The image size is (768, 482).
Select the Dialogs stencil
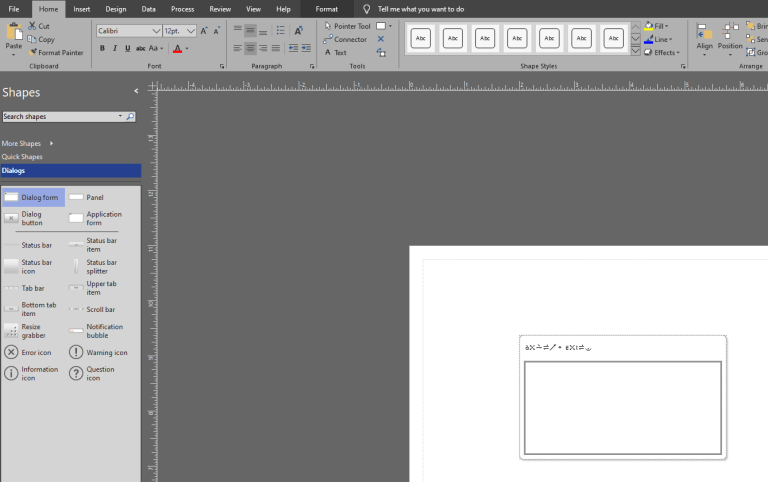click(71, 170)
